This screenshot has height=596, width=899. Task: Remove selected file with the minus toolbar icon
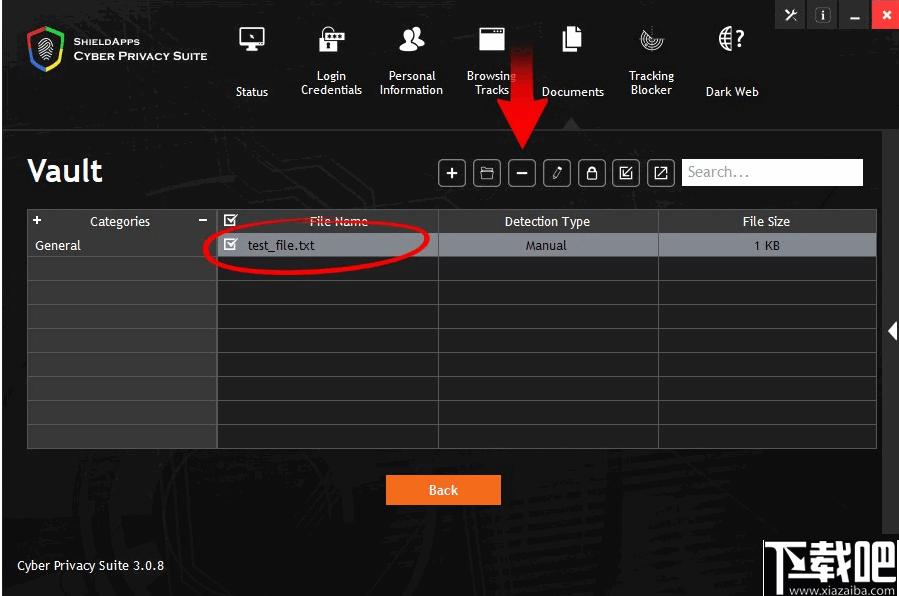(x=522, y=172)
